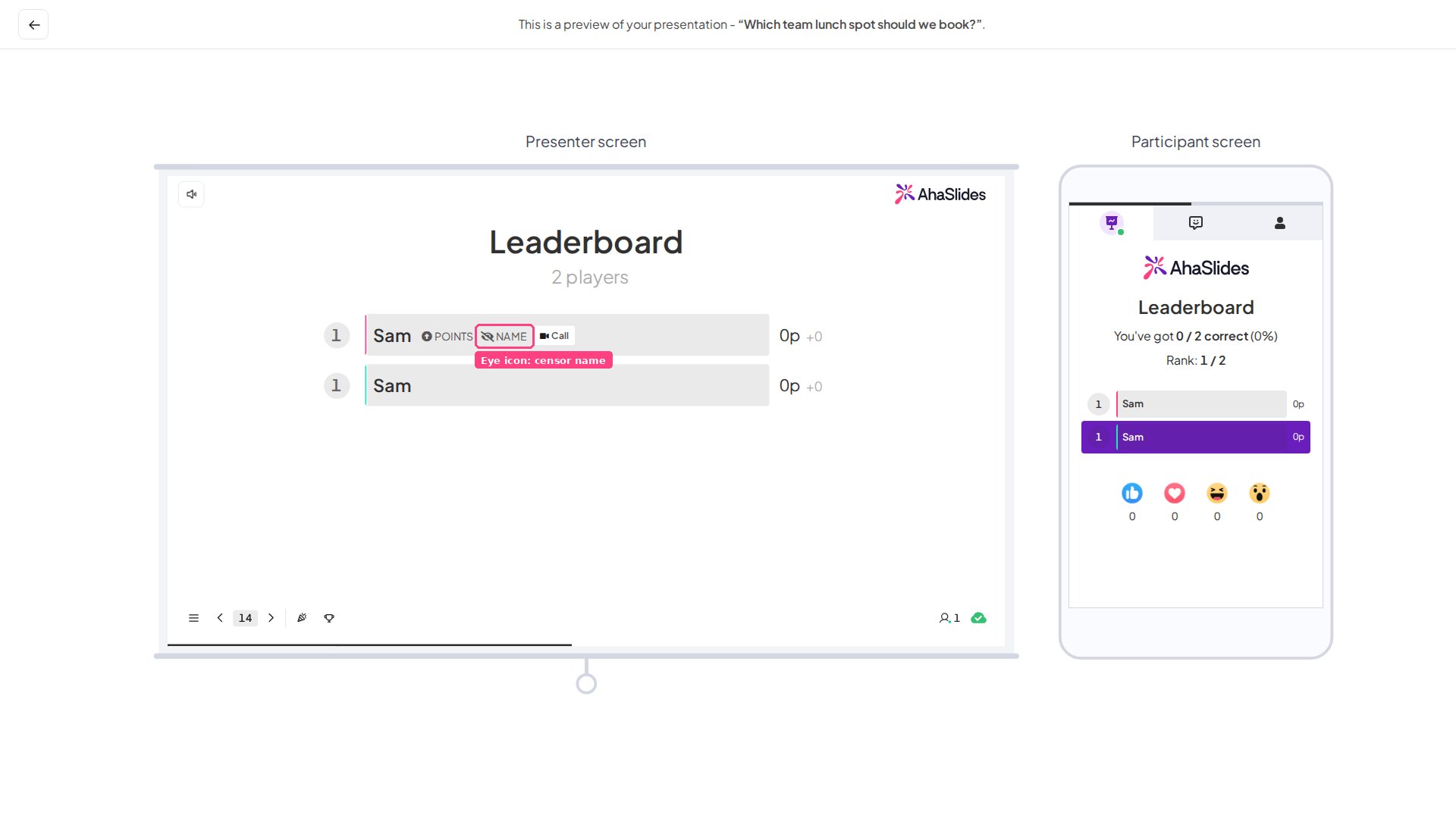Trigger the confetti celebration icon
The width and height of the screenshot is (1456, 819).
point(302,618)
